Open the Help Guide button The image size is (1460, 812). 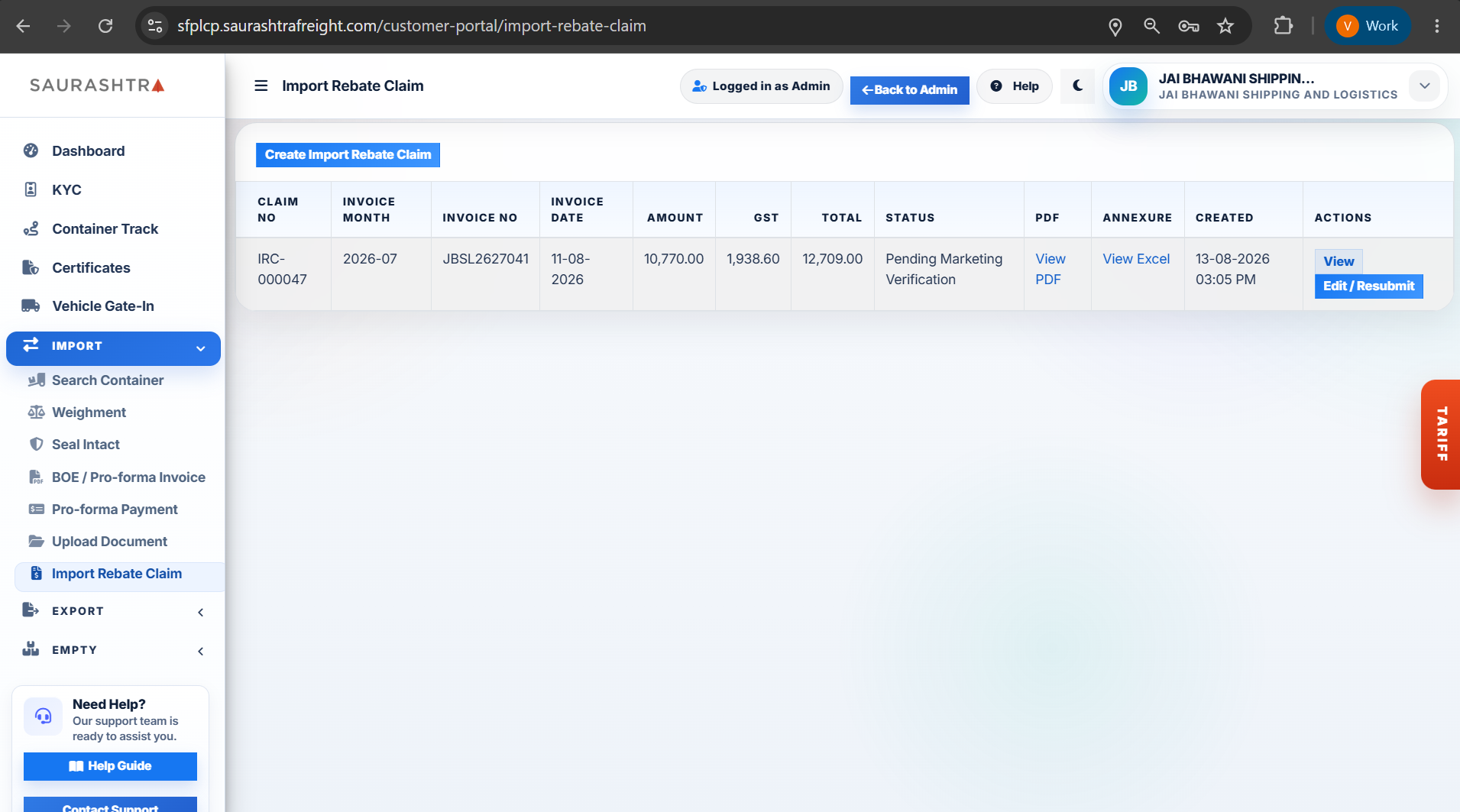tap(110, 766)
